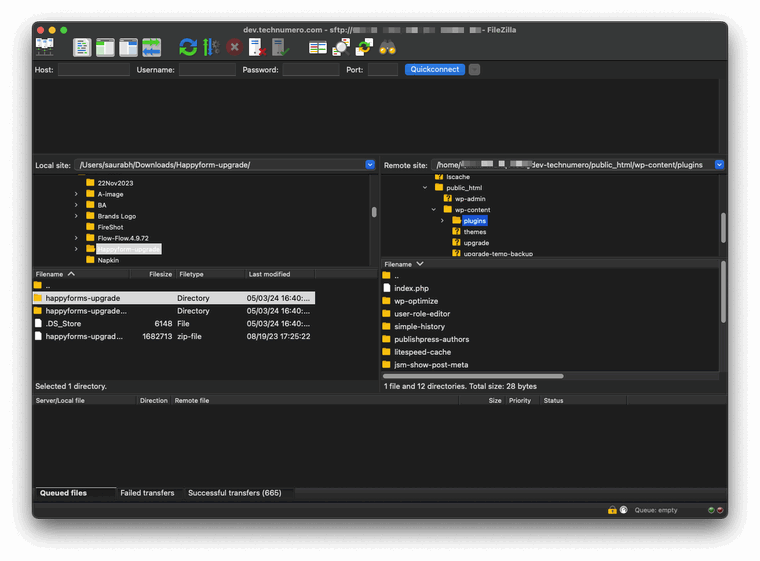Expand Brands Logo folder
This screenshot has height=561, width=760.
76,216
